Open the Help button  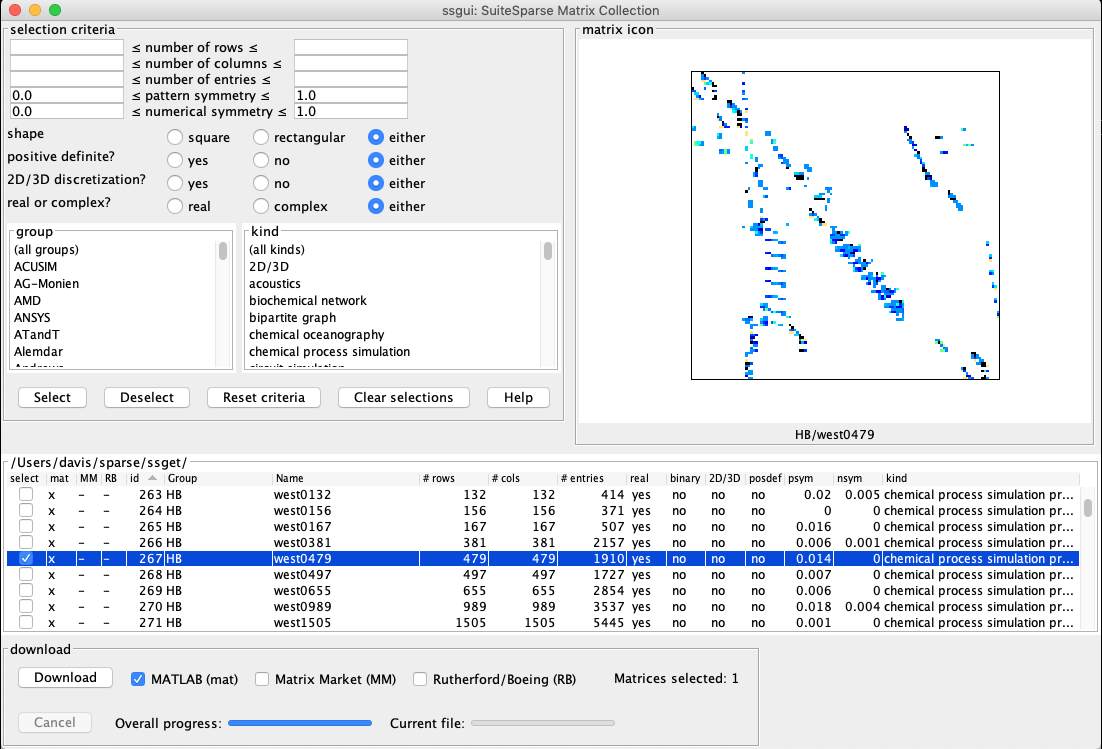pos(518,398)
